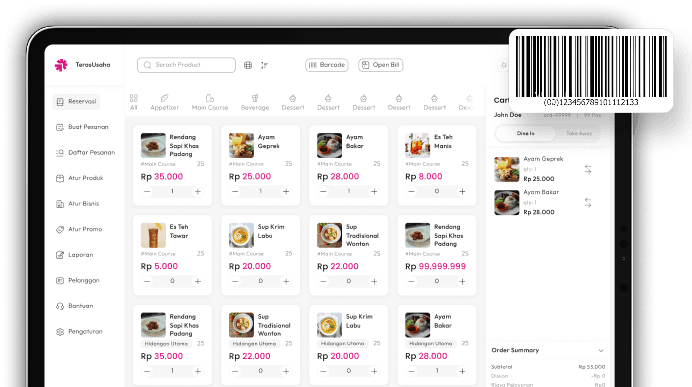Image resolution: width=692 pixels, height=387 pixels.
Task: Select the Main Course category tab
Action: [210, 102]
